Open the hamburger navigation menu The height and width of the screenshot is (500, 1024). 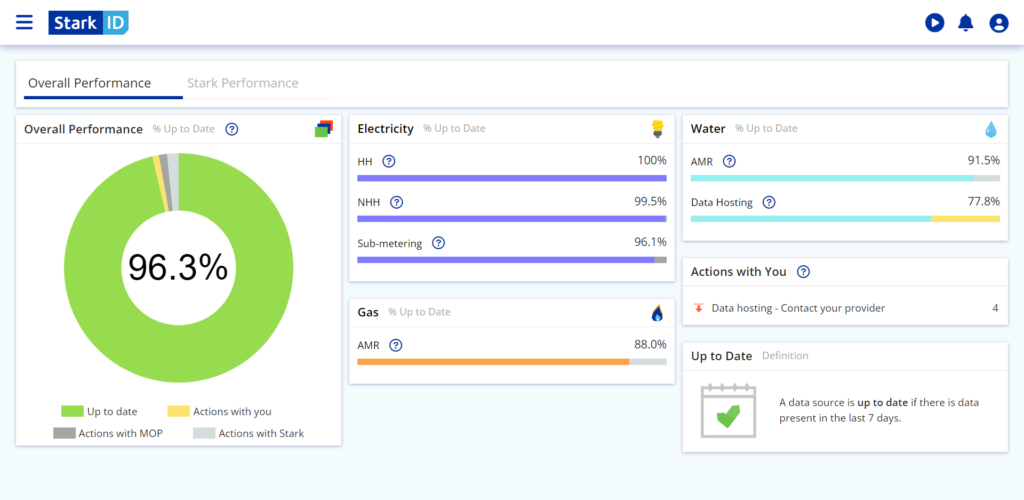[x=24, y=22]
